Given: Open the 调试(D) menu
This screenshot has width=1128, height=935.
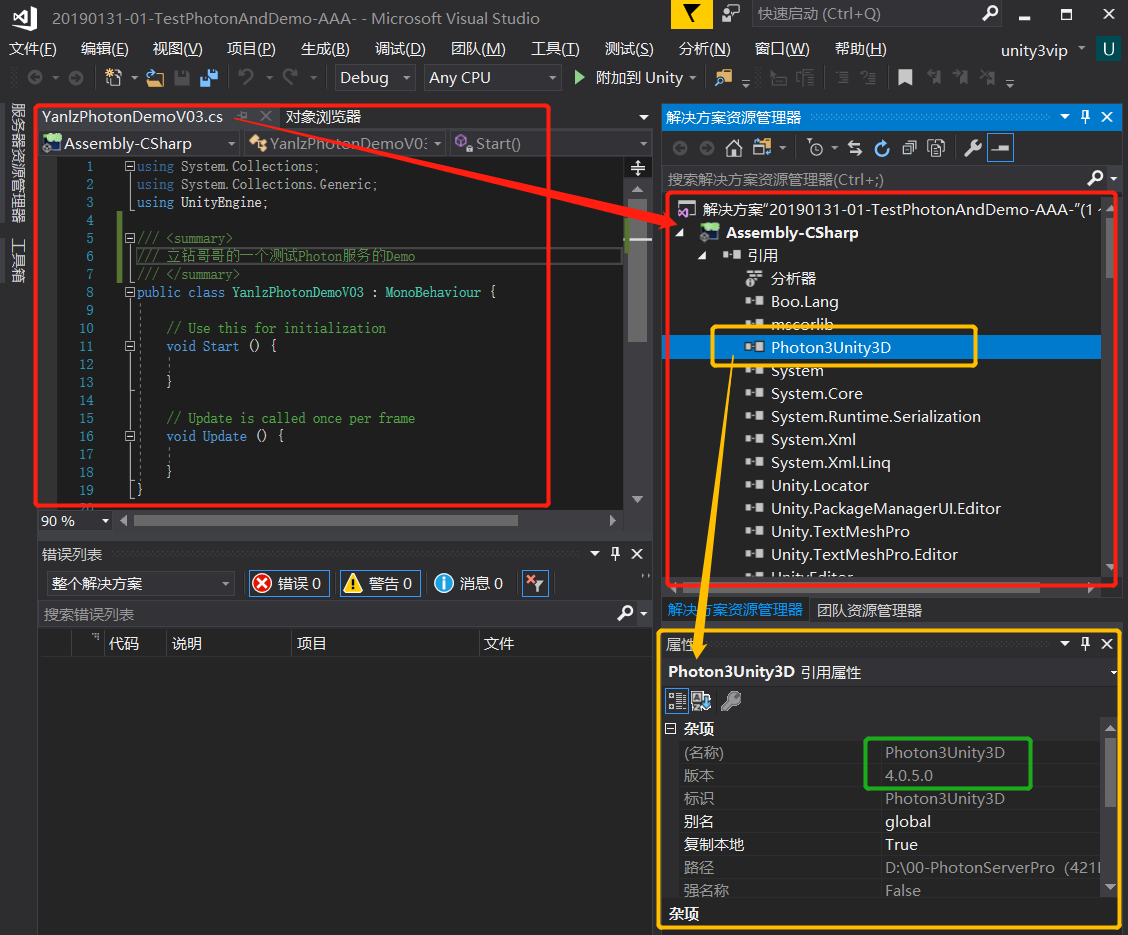Looking at the screenshot, I should pos(400,49).
